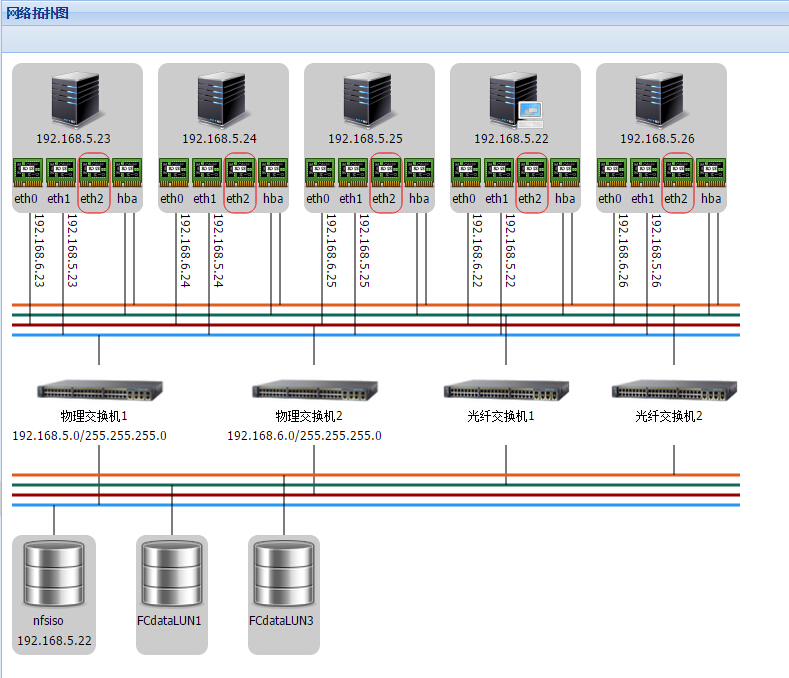This screenshot has height=678, width=789.
Task: Select the 192.168.5.24 server icon
Action: pos(222,98)
